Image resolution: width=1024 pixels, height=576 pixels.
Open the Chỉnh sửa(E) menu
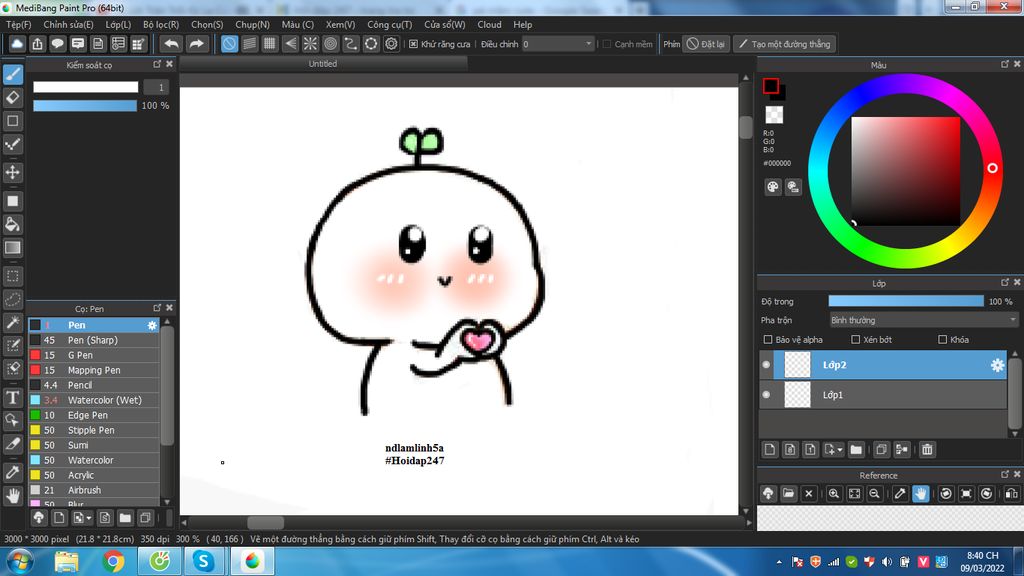coord(68,24)
